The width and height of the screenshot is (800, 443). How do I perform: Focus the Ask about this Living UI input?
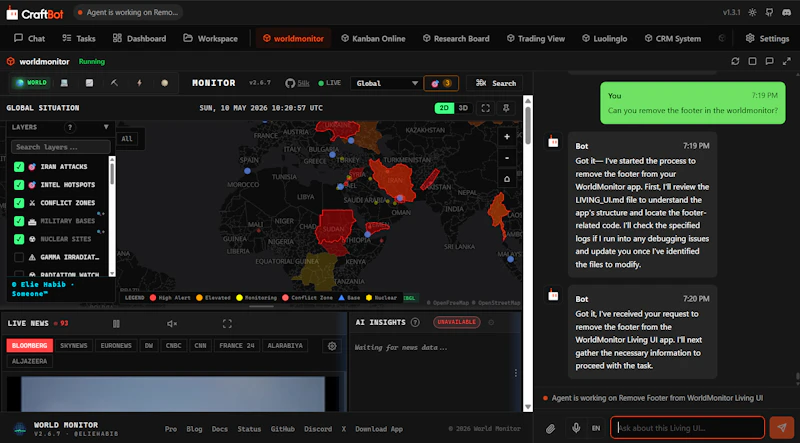[x=687, y=428]
